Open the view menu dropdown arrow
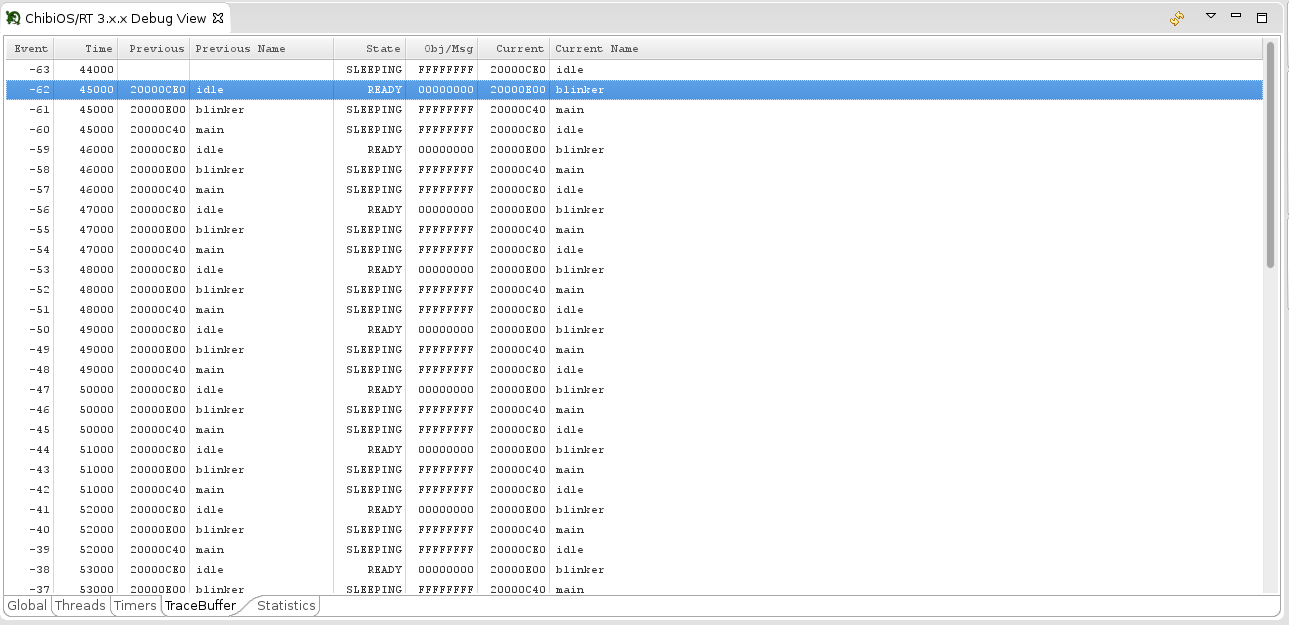The width and height of the screenshot is (1289, 625). pyautogui.click(x=1210, y=16)
